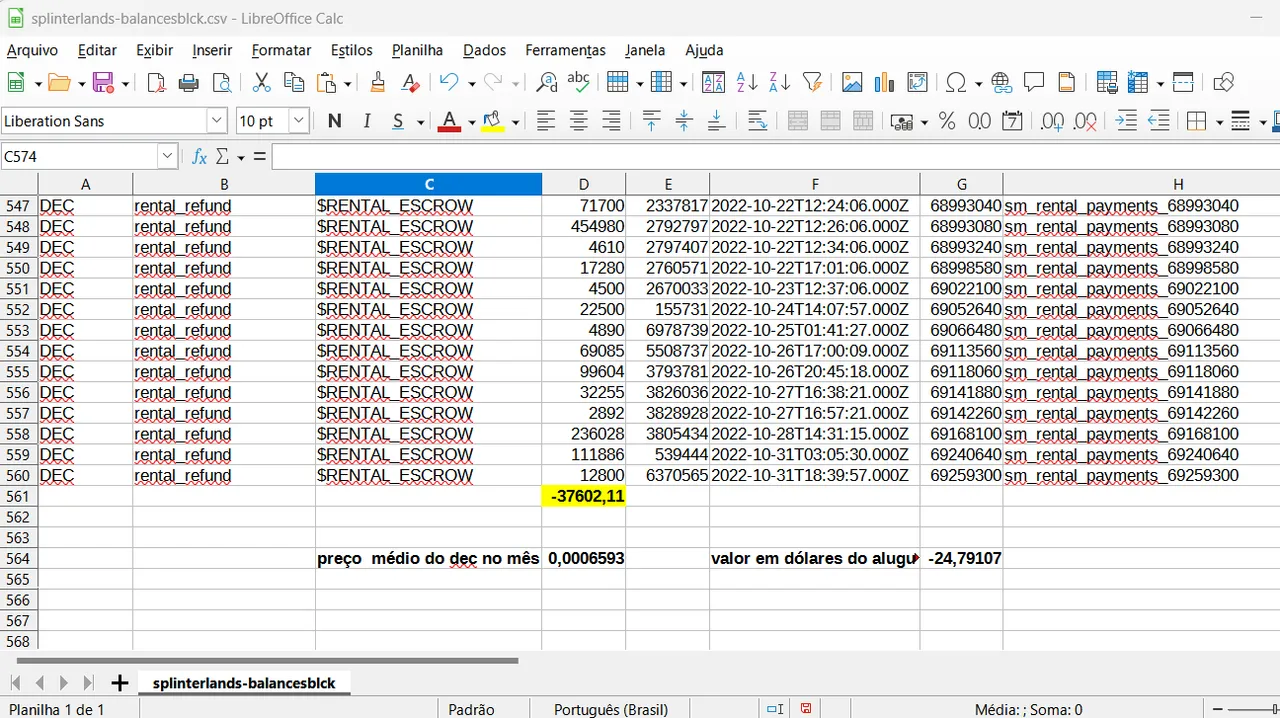Export directly as PDF
The height and width of the screenshot is (718, 1280).
click(x=156, y=83)
